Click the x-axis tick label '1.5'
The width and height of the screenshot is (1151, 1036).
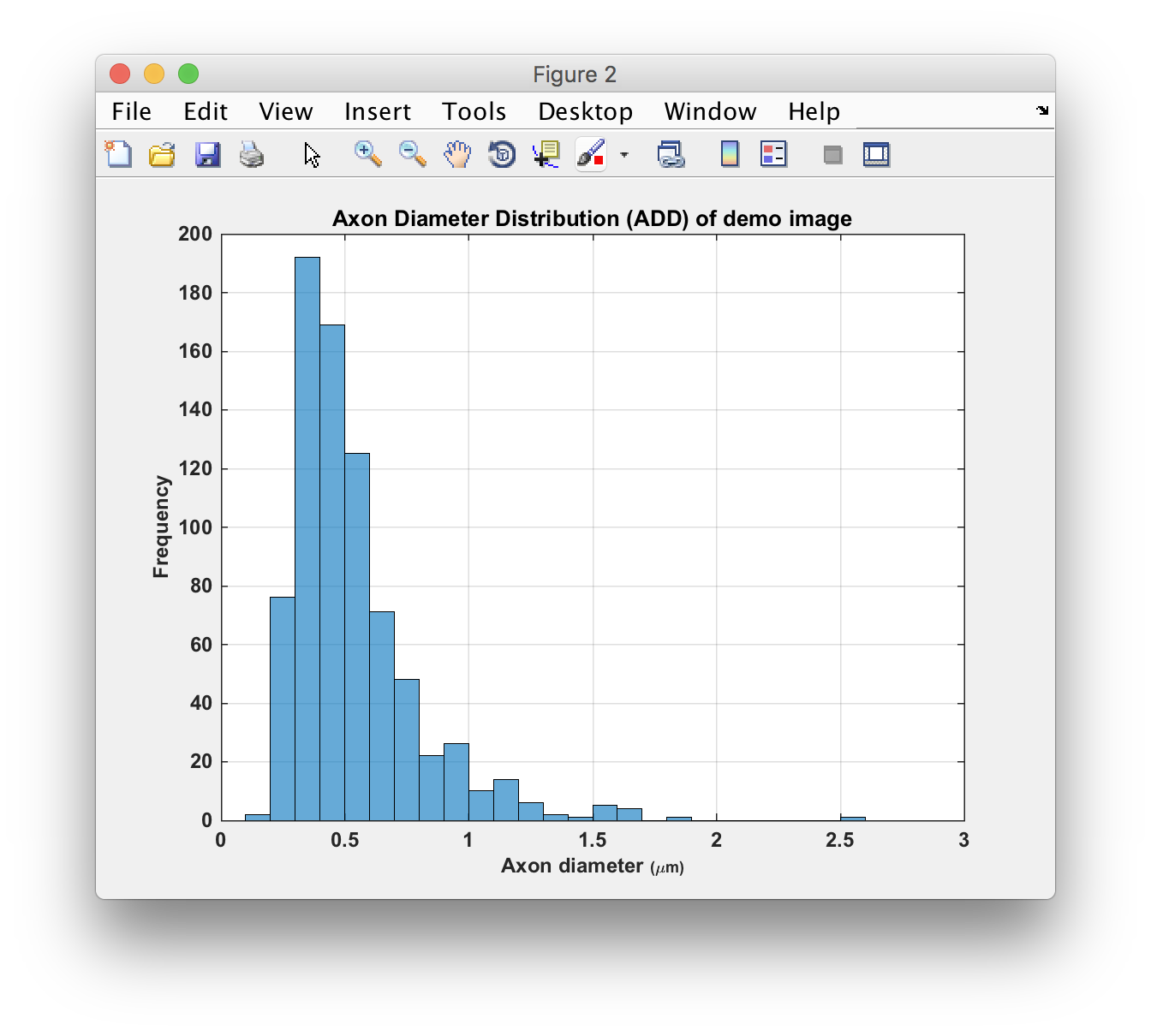pyautogui.click(x=593, y=840)
